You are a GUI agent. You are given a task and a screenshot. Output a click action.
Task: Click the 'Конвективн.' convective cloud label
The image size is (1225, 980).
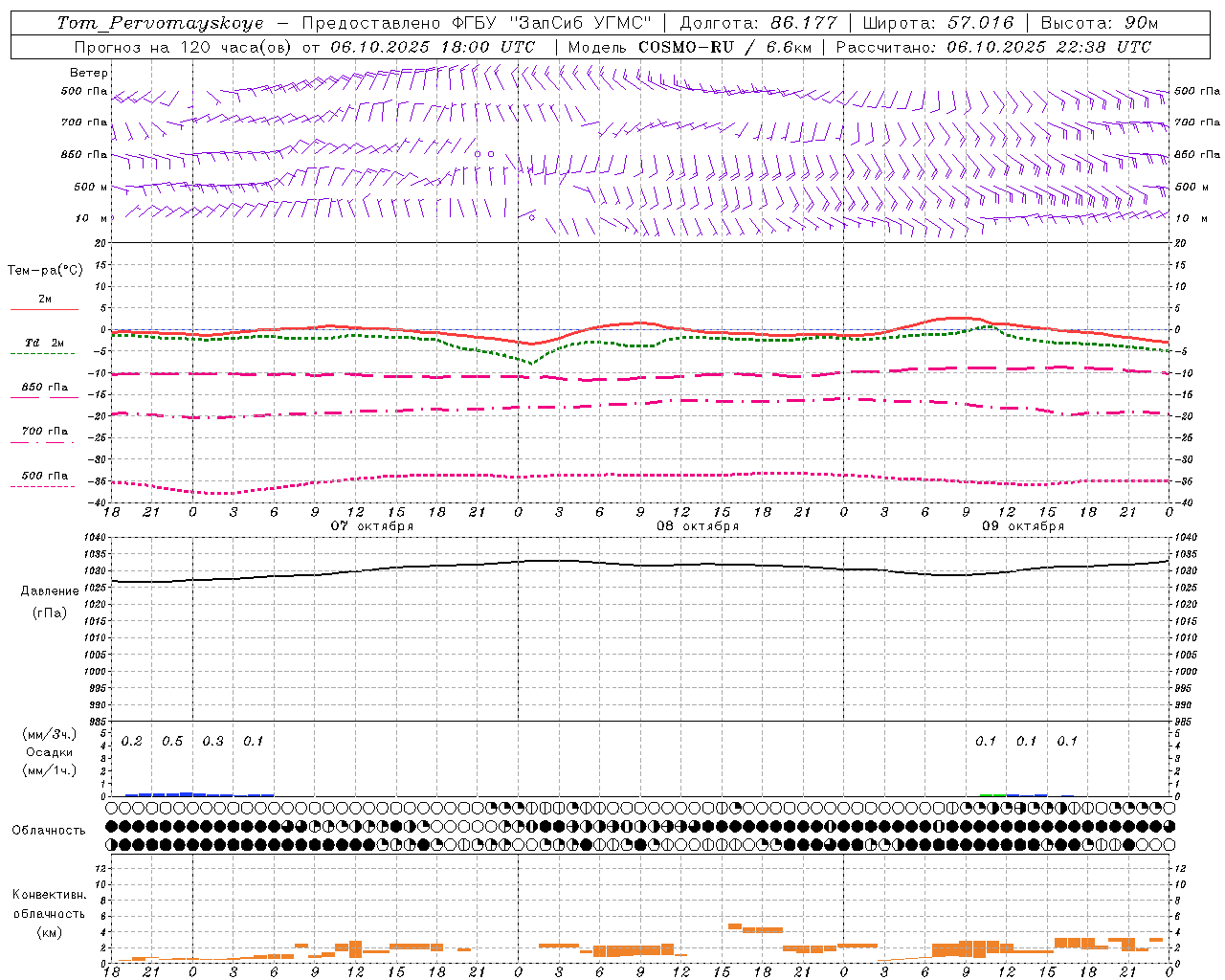[49, 895]
